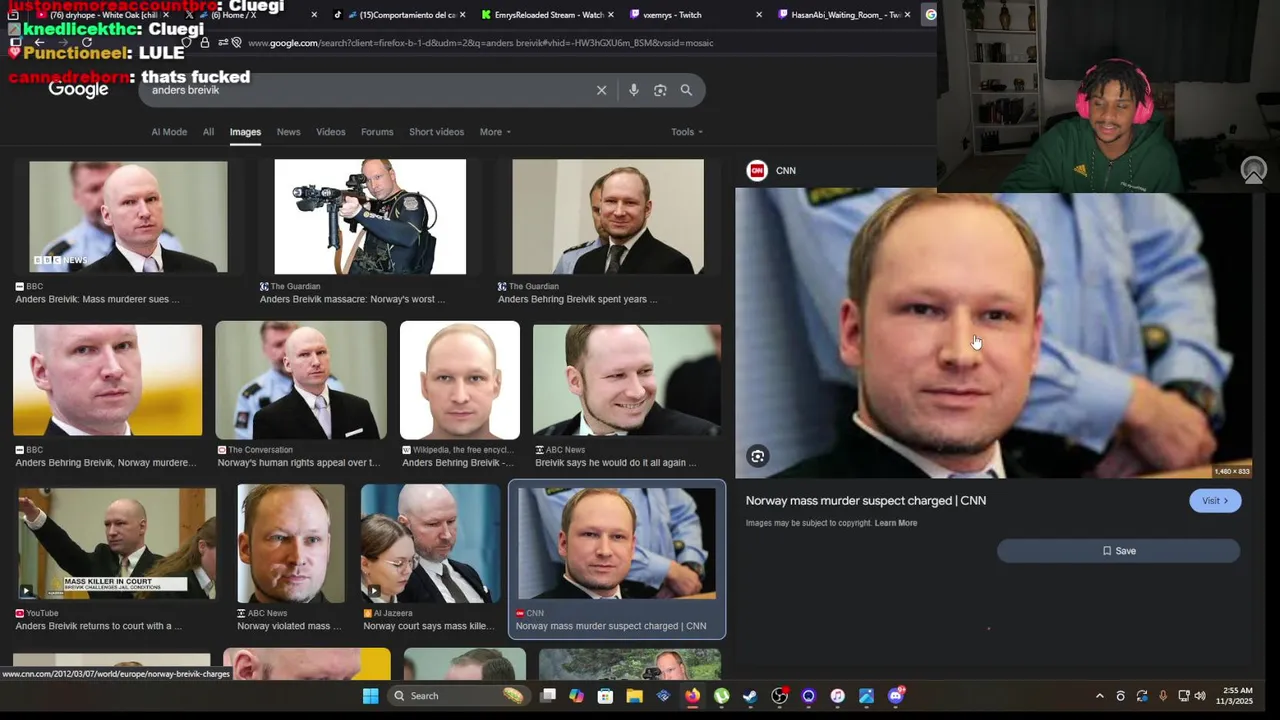Start voice search with the microphone icon

click(633, 90)
